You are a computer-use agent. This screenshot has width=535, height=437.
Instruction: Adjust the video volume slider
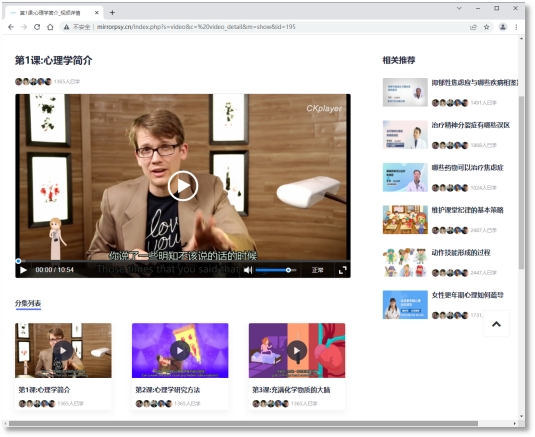tap(276, 270)
